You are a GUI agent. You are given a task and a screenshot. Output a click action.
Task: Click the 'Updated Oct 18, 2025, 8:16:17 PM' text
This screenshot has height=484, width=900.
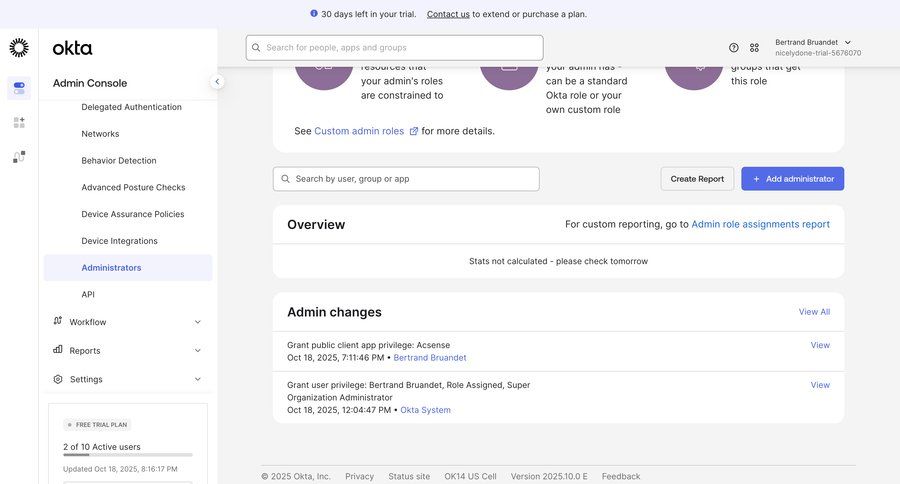(x=120, y=469)
